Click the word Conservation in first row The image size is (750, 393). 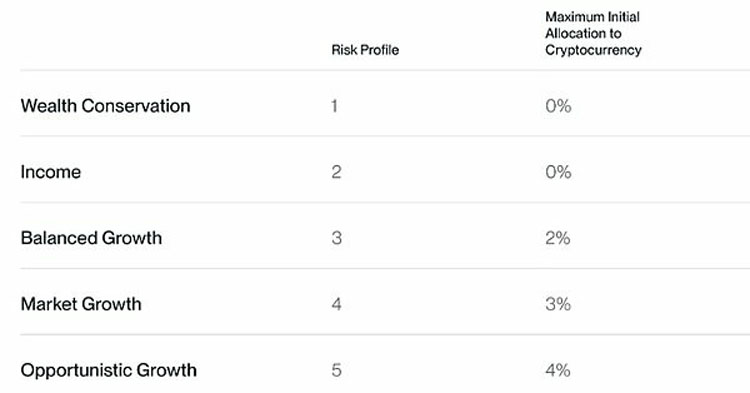click(136, 106)
